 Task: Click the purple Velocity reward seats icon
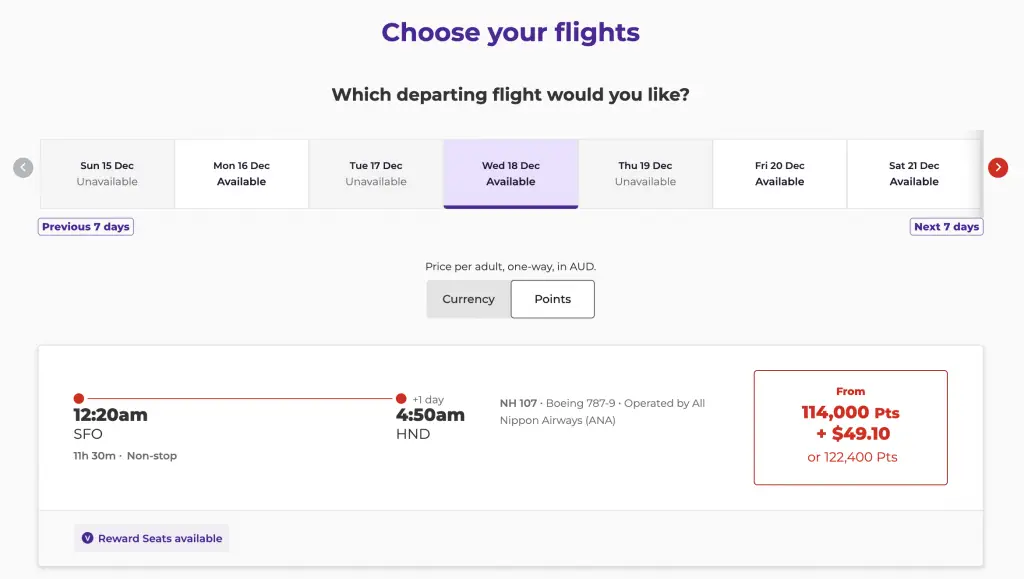point(87,538)
